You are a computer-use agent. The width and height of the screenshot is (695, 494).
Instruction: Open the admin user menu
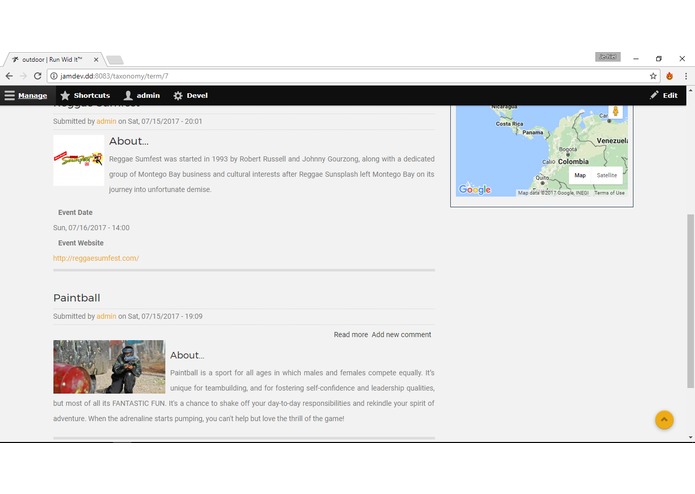click(x=142, y=95)
